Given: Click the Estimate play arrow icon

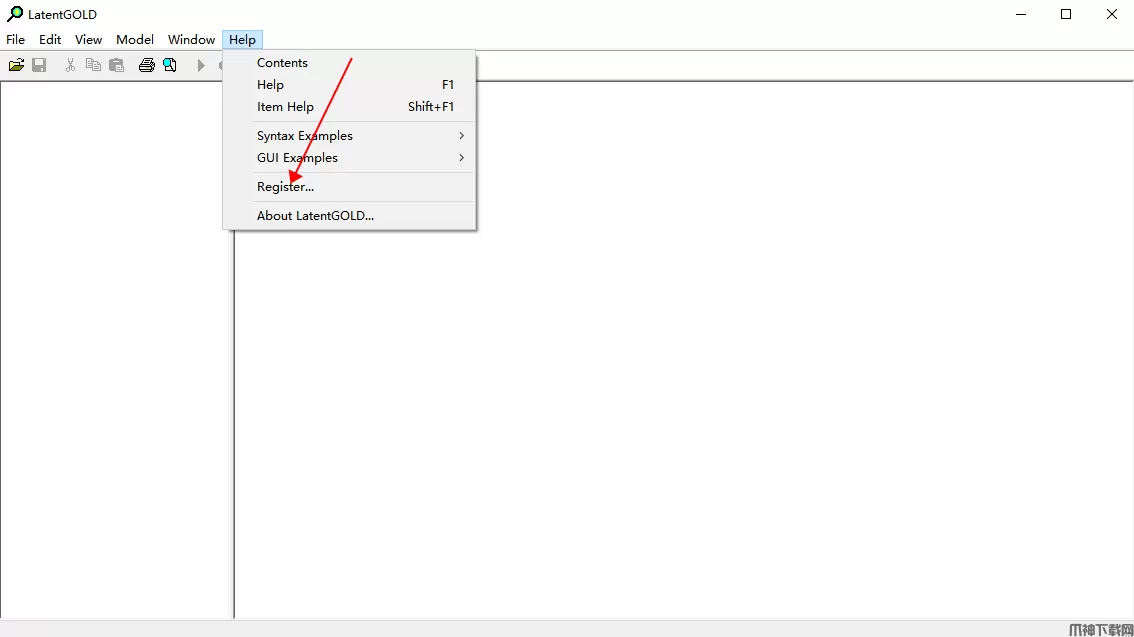Looking at the screenshot, I should pos(201,65).
